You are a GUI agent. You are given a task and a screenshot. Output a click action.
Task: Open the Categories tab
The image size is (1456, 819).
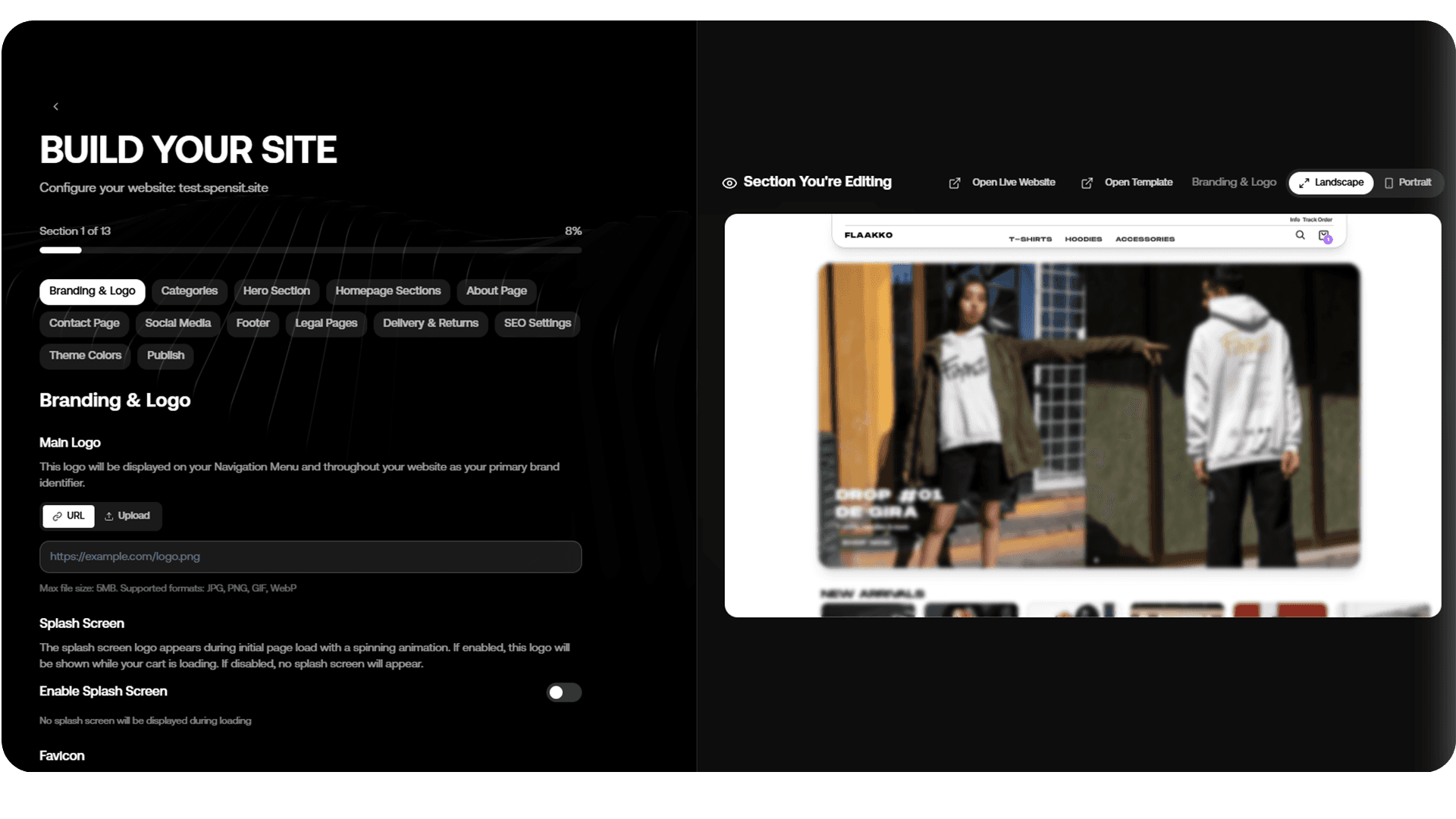pos(190,291)
